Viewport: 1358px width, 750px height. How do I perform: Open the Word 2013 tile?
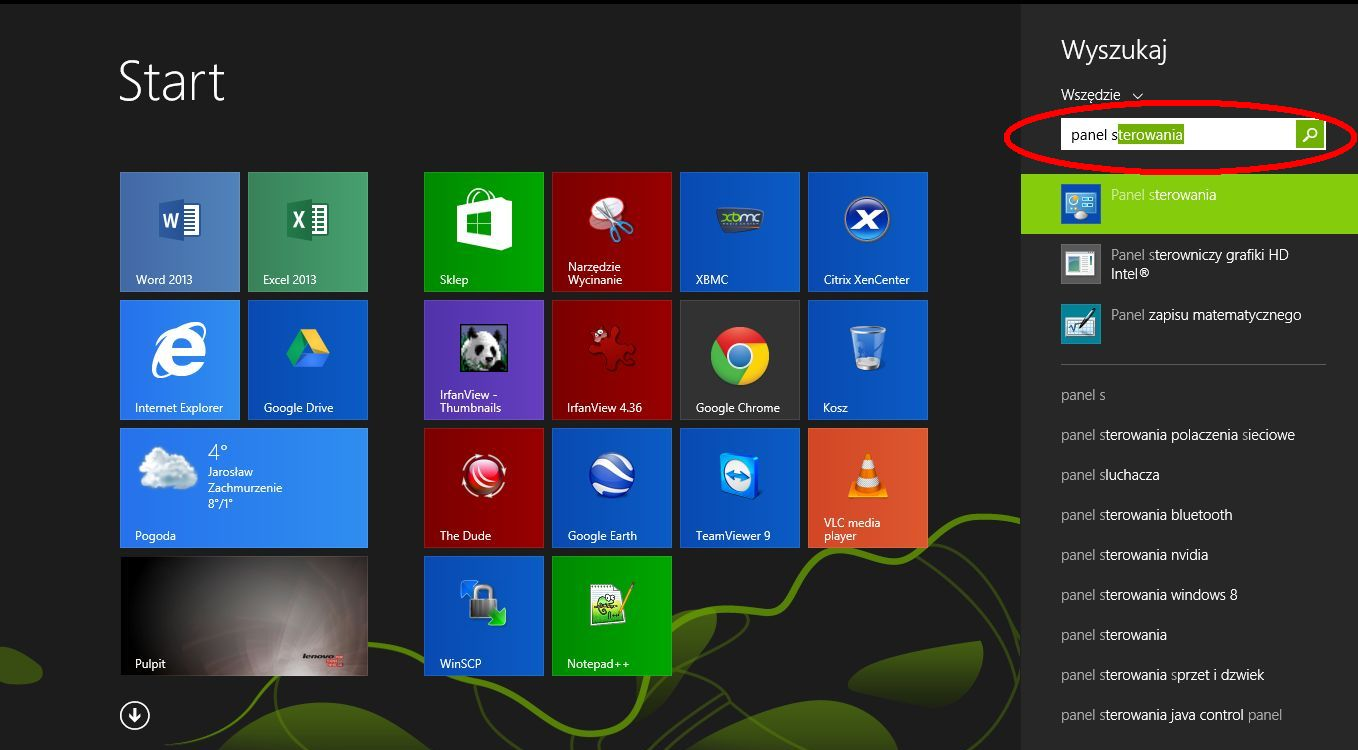[x=180, y=232]
